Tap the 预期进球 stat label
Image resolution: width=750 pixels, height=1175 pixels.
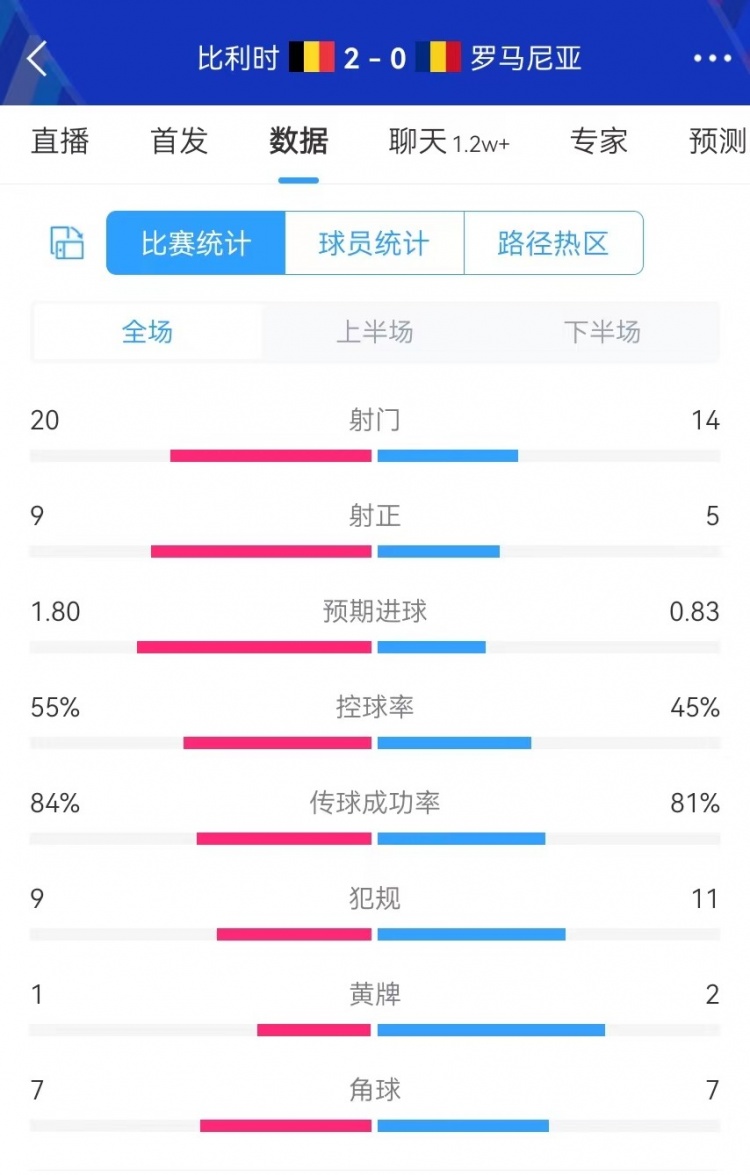click(375, 611)
